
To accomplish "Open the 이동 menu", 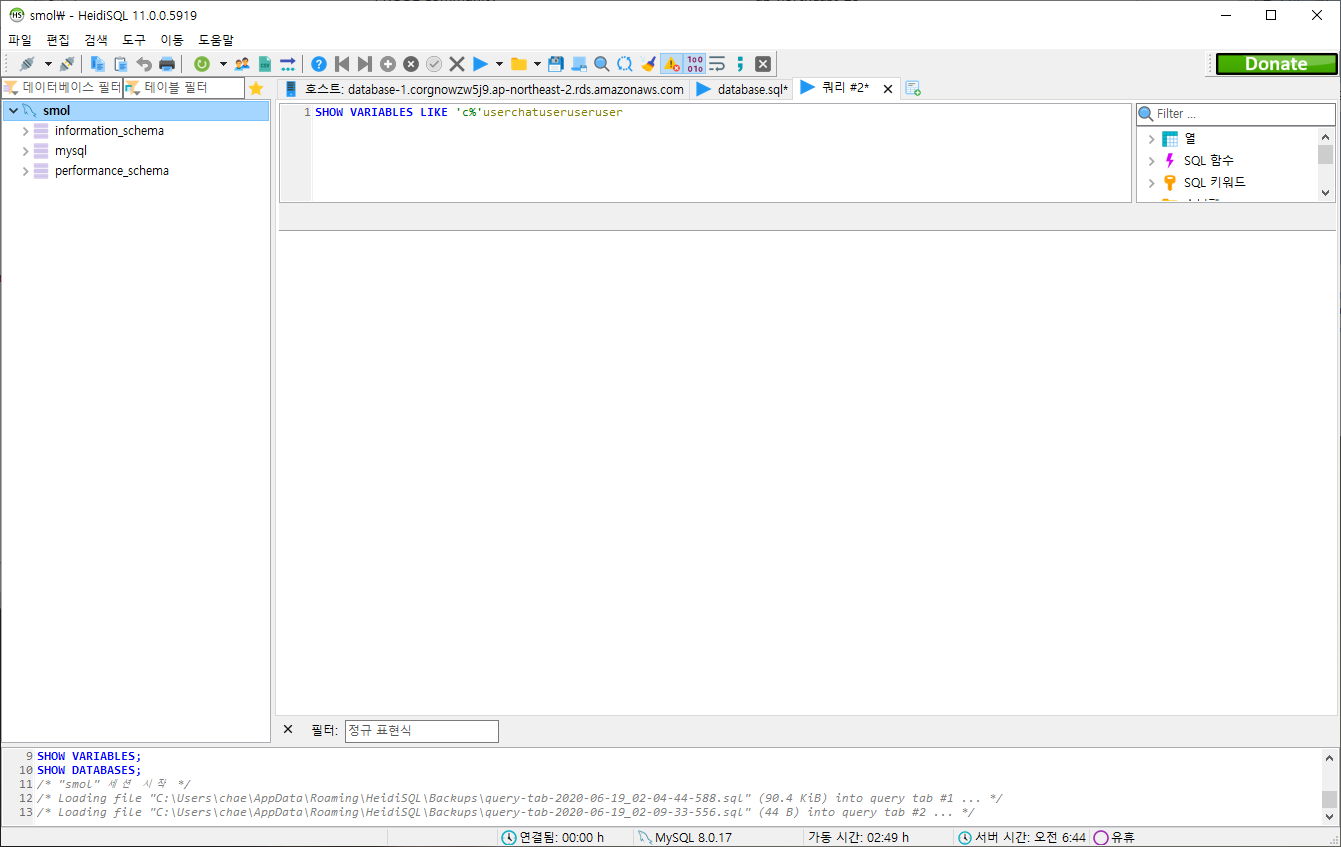I will click(x=172, y=40).
